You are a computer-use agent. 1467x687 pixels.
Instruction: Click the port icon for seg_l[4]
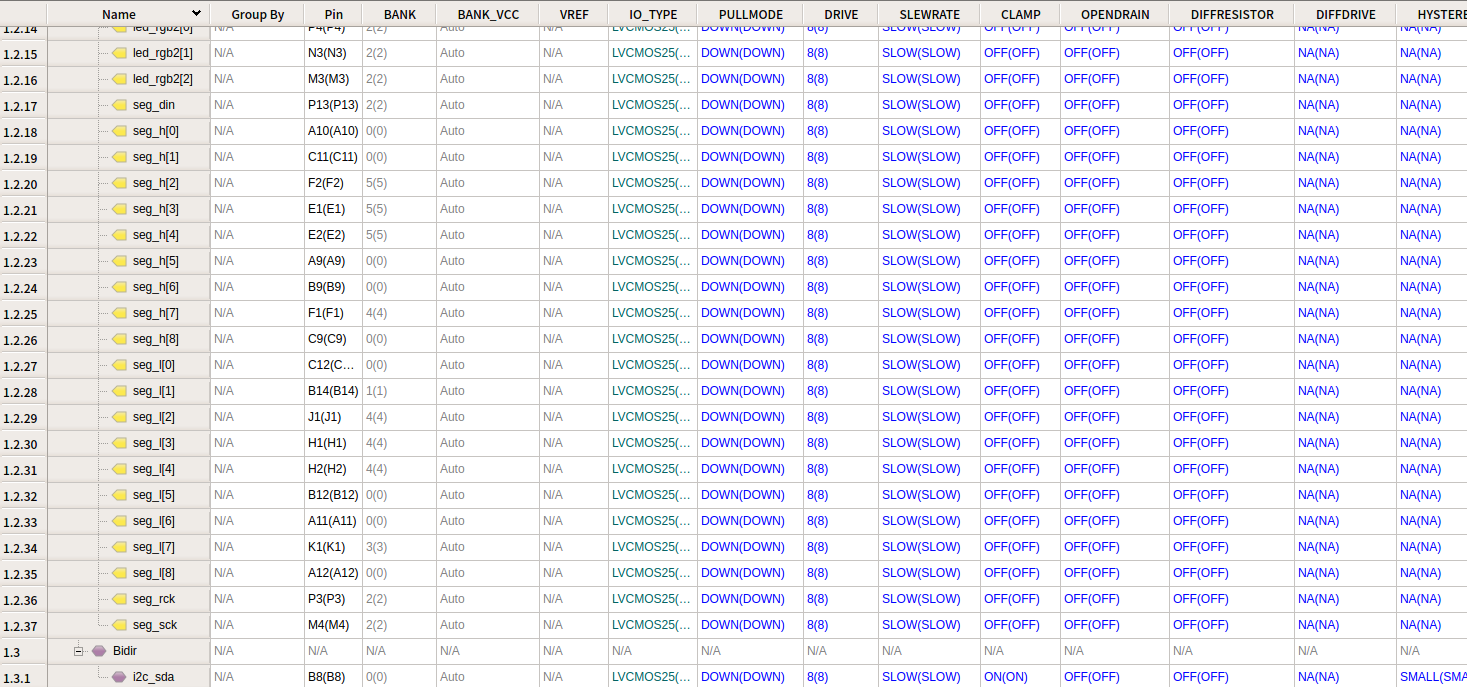(x=120, y=469)
